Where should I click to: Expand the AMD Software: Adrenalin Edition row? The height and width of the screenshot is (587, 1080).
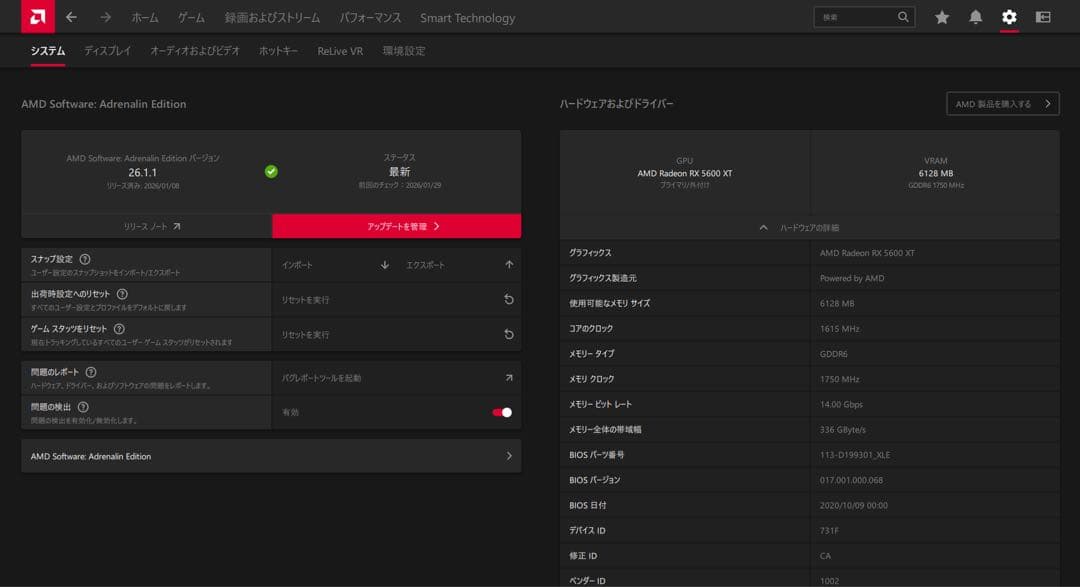[x=508, y=455]
